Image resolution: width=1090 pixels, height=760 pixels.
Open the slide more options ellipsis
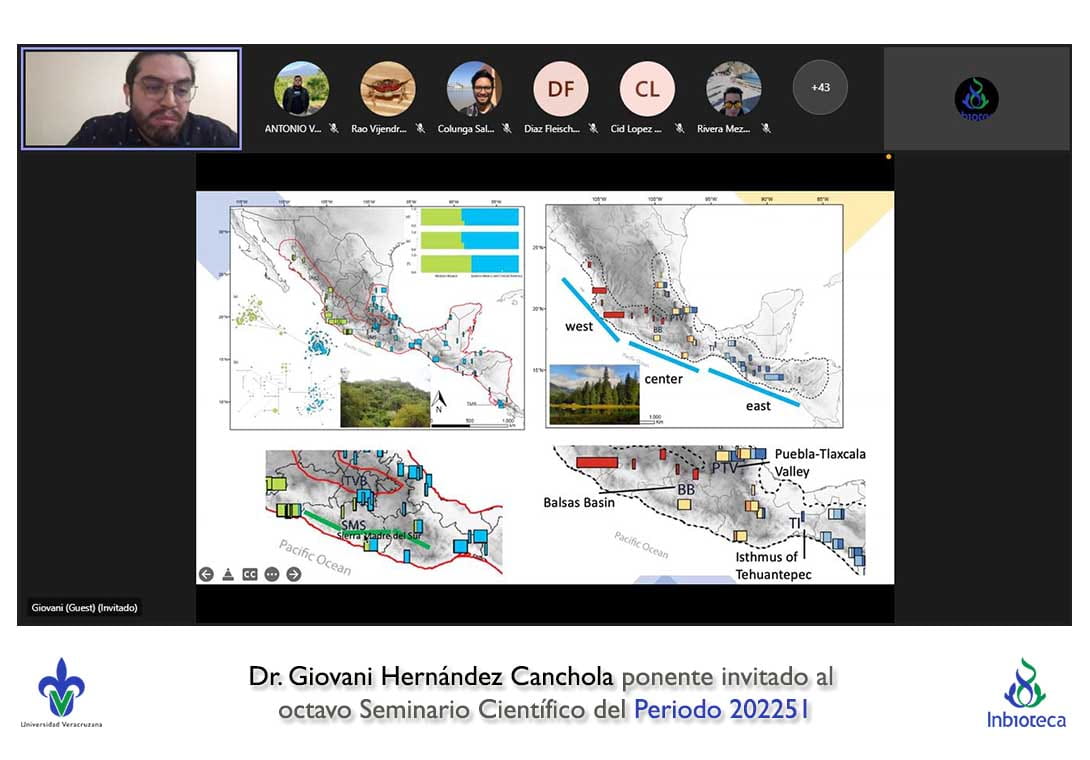(272, 574)
